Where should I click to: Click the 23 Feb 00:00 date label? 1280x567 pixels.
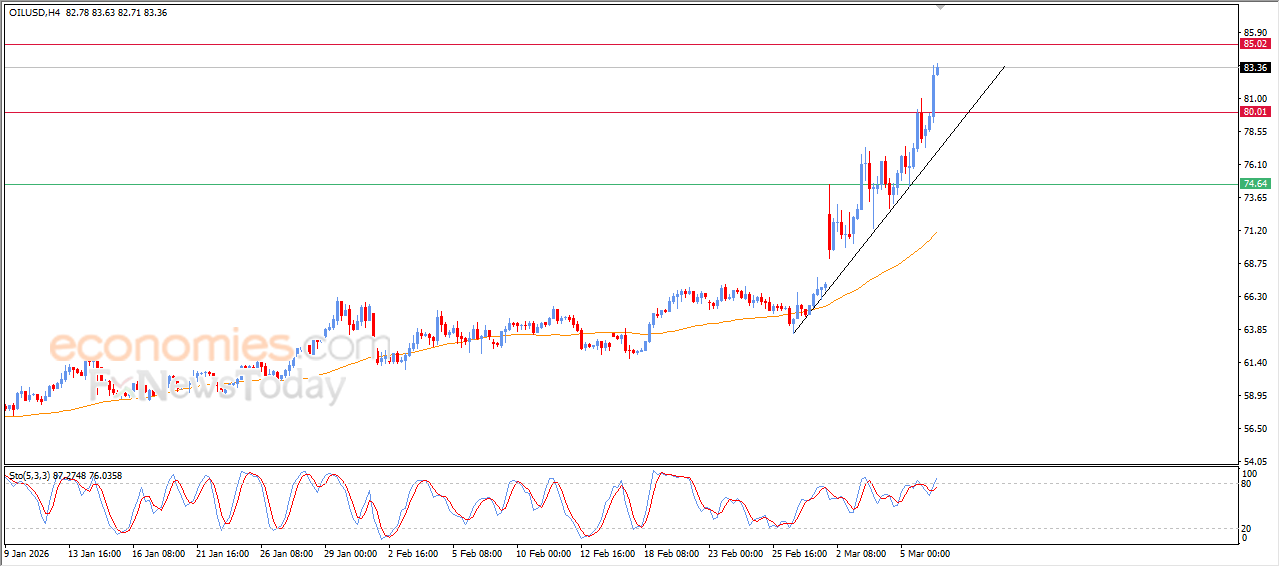[735, 552]
